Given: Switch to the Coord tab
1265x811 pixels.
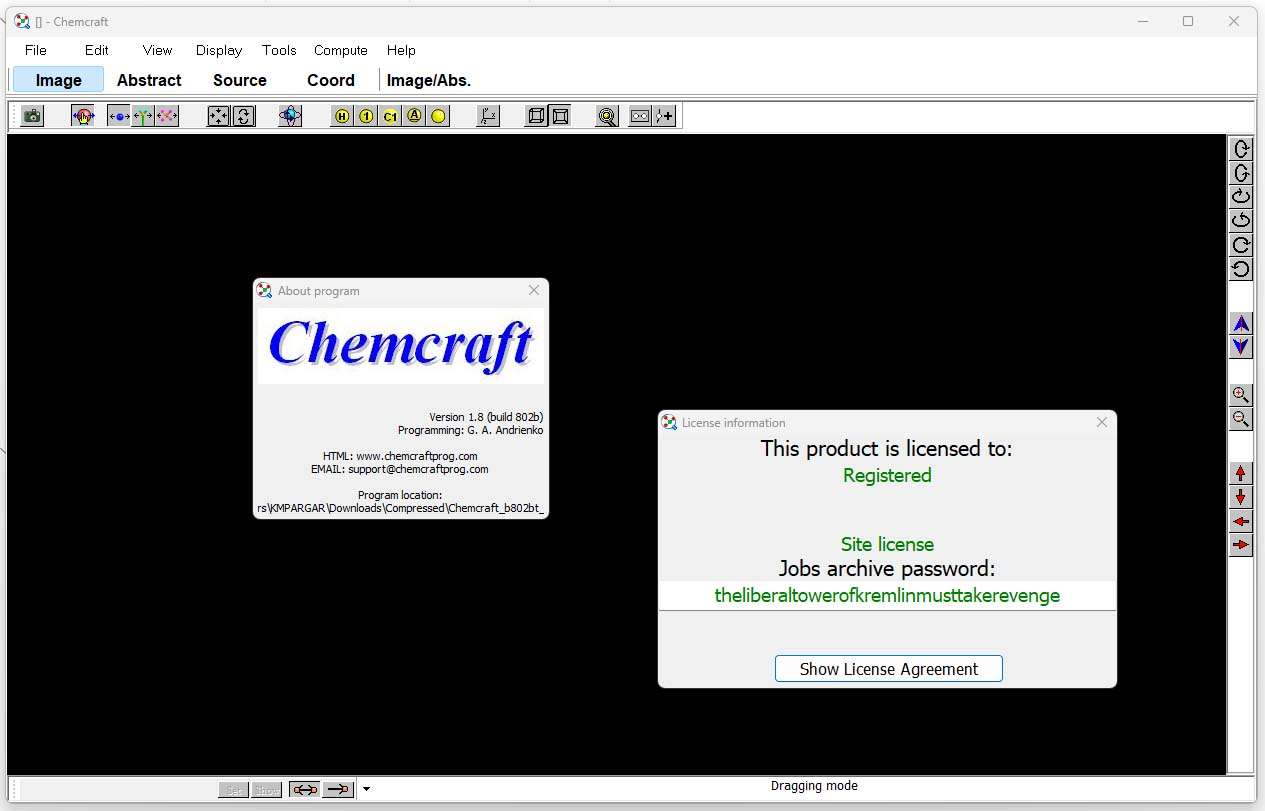Looking at the screenshot, I should (330, 80).
